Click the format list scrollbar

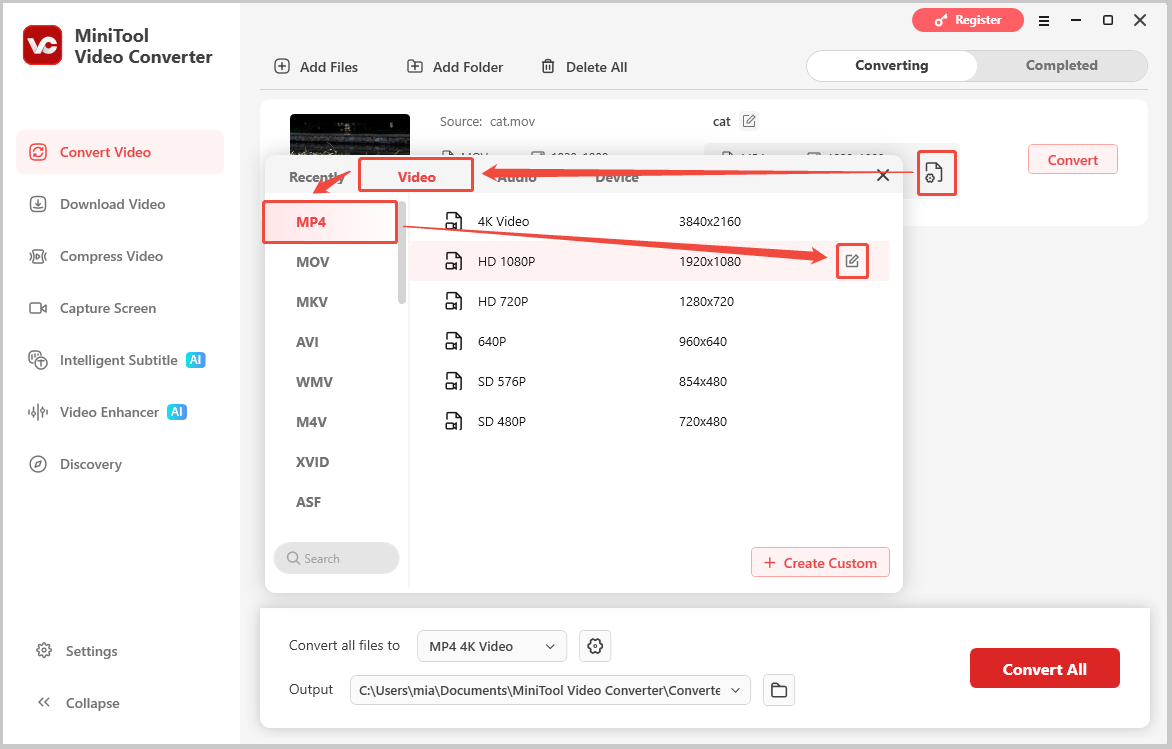coord(402,253)
